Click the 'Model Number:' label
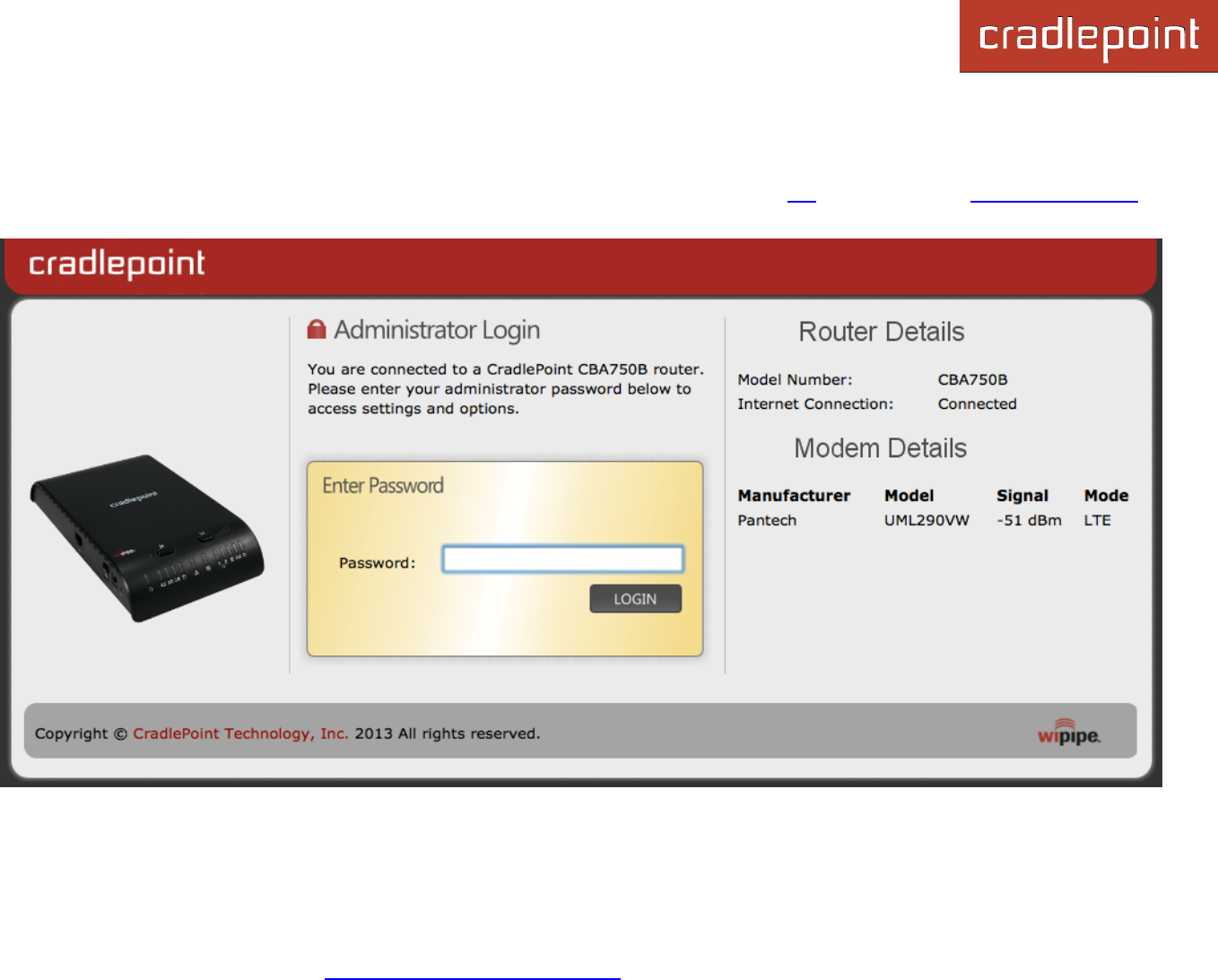 [795, 379]
